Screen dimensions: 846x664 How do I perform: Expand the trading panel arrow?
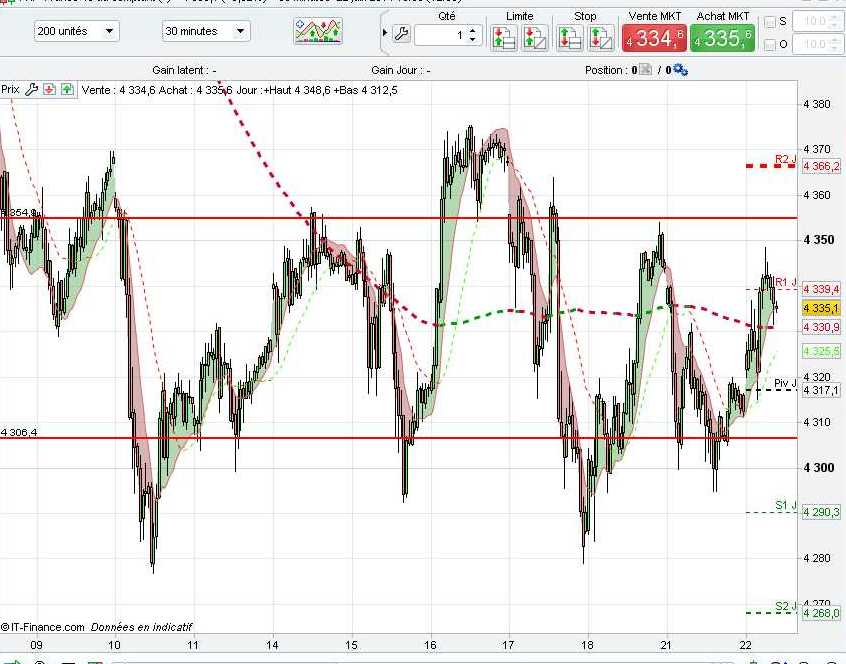385,33
